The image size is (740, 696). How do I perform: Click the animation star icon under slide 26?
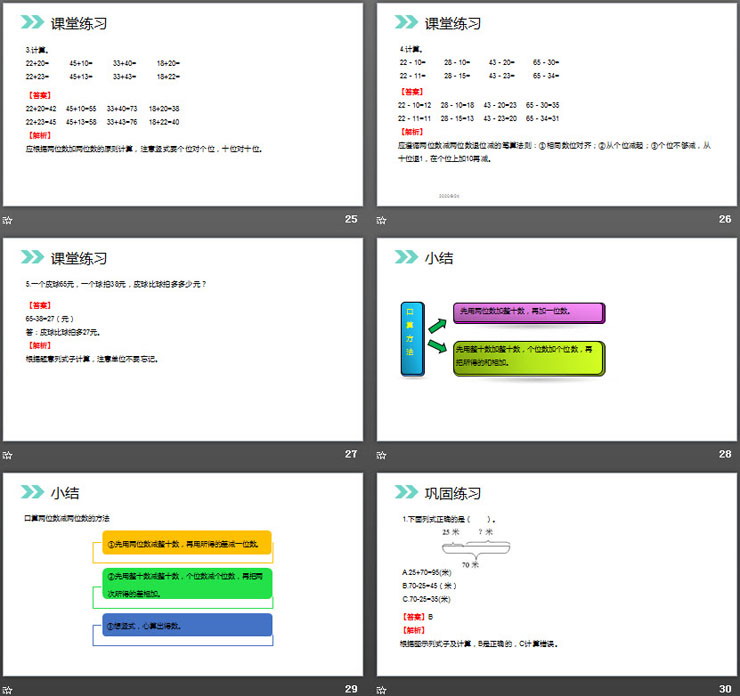[x=381, y=220]
